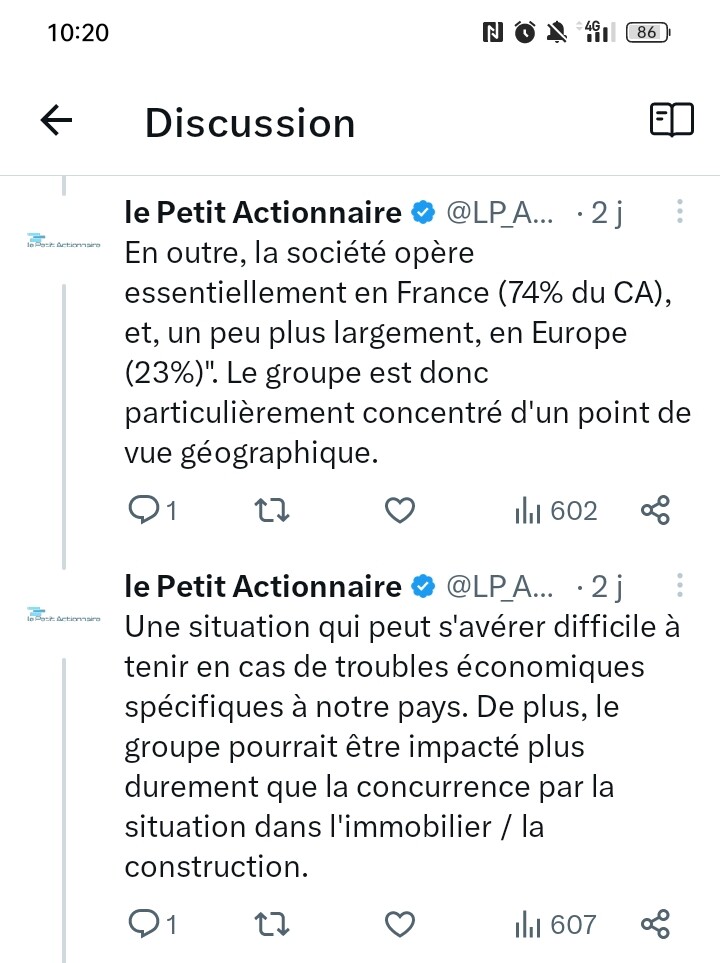The height and width of the screenshot is (963, 720).
Task: Open more options on first tweet
Action: [x=680, y=212]
